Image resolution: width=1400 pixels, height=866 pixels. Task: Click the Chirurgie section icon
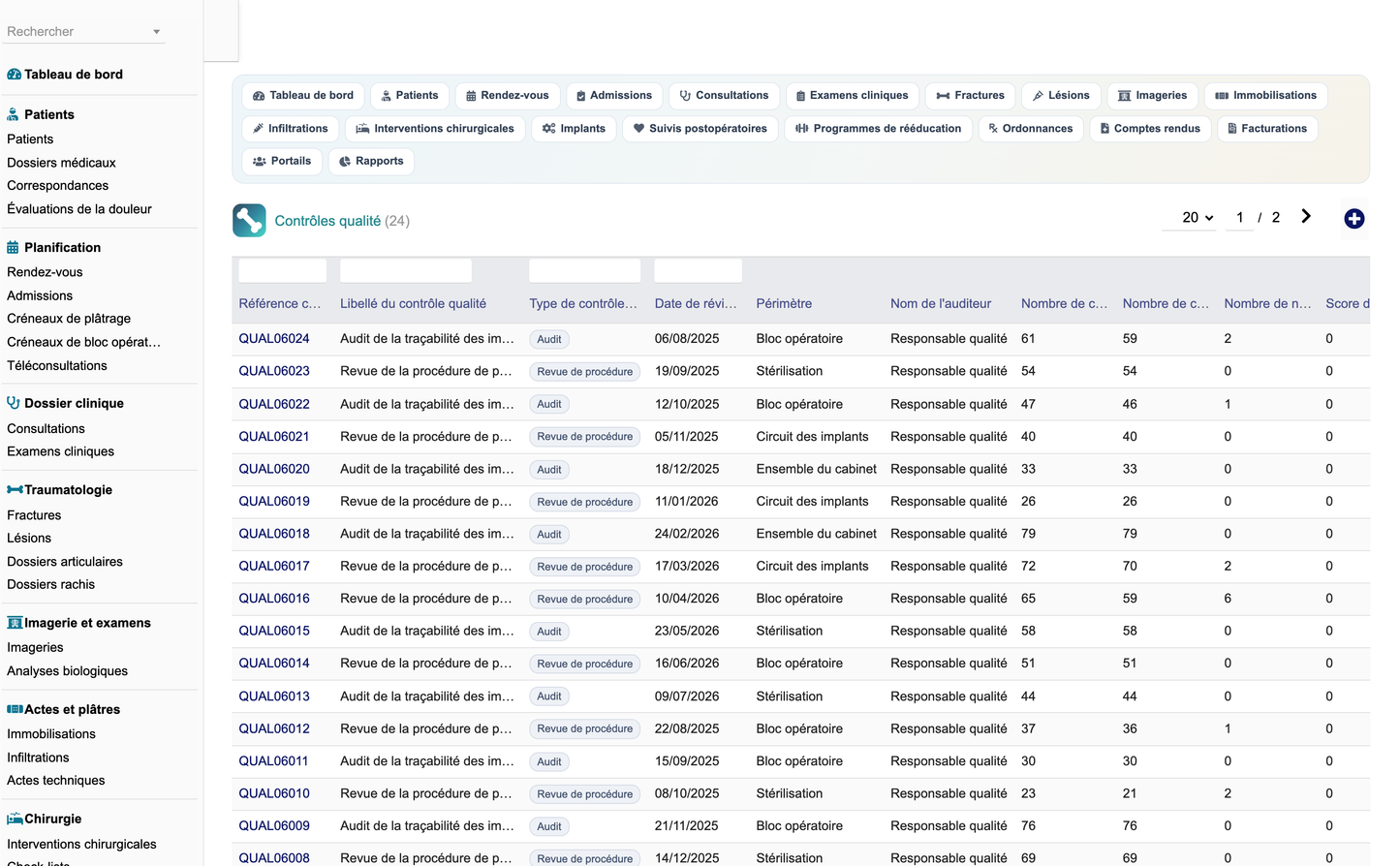click(x=15, y=820)
